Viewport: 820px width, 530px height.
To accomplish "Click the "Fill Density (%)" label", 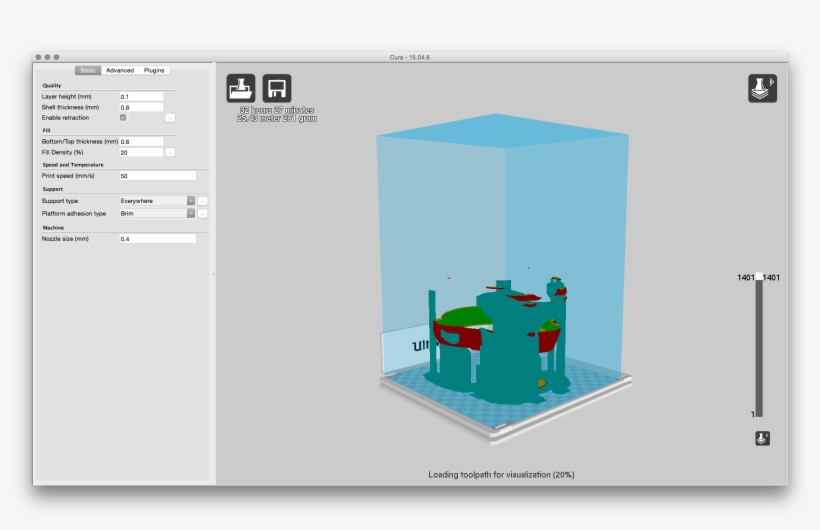I will [63, 152].
